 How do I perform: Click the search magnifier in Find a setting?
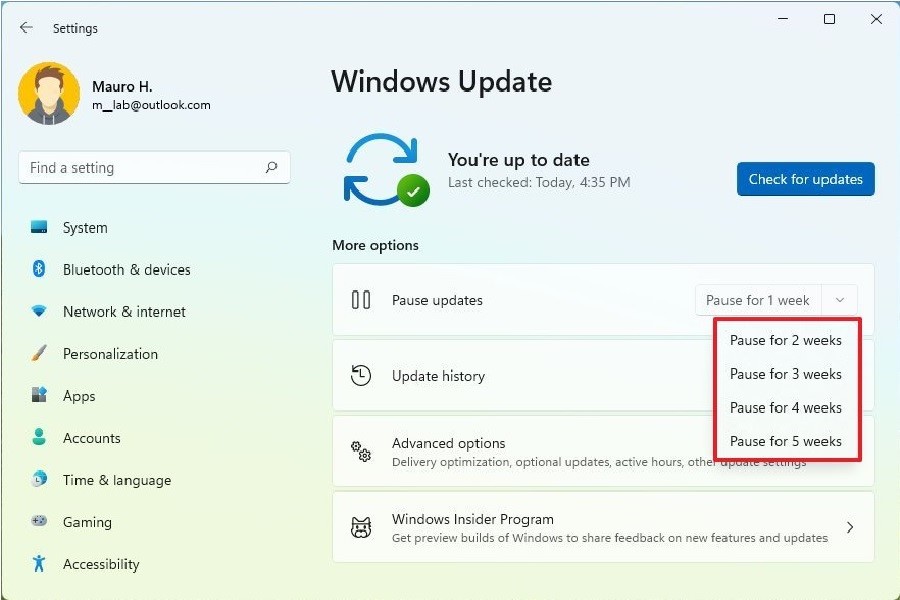[271, 168]
